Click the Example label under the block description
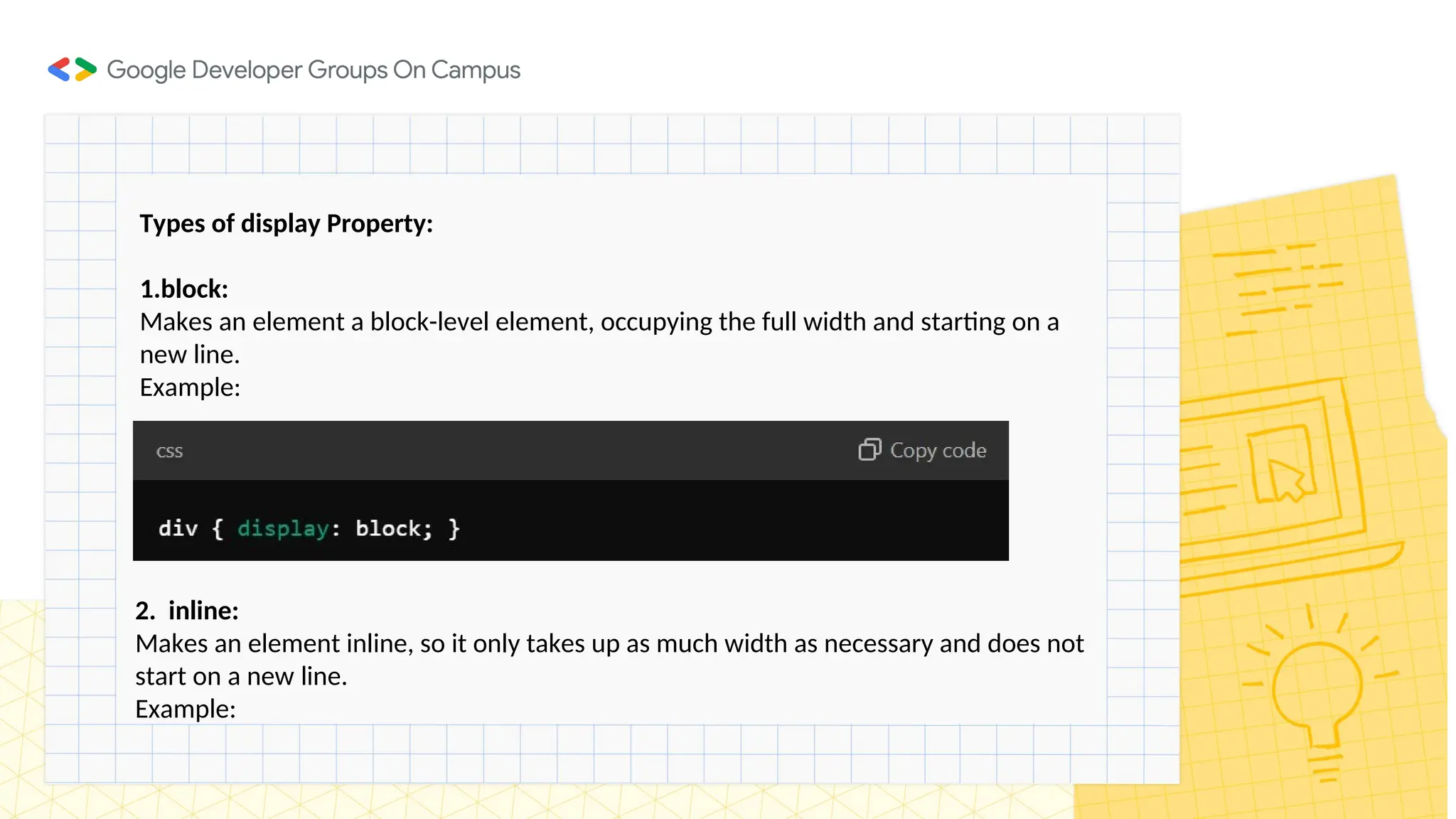Screen dimensions: 1456x819 [x=190, y=387]
